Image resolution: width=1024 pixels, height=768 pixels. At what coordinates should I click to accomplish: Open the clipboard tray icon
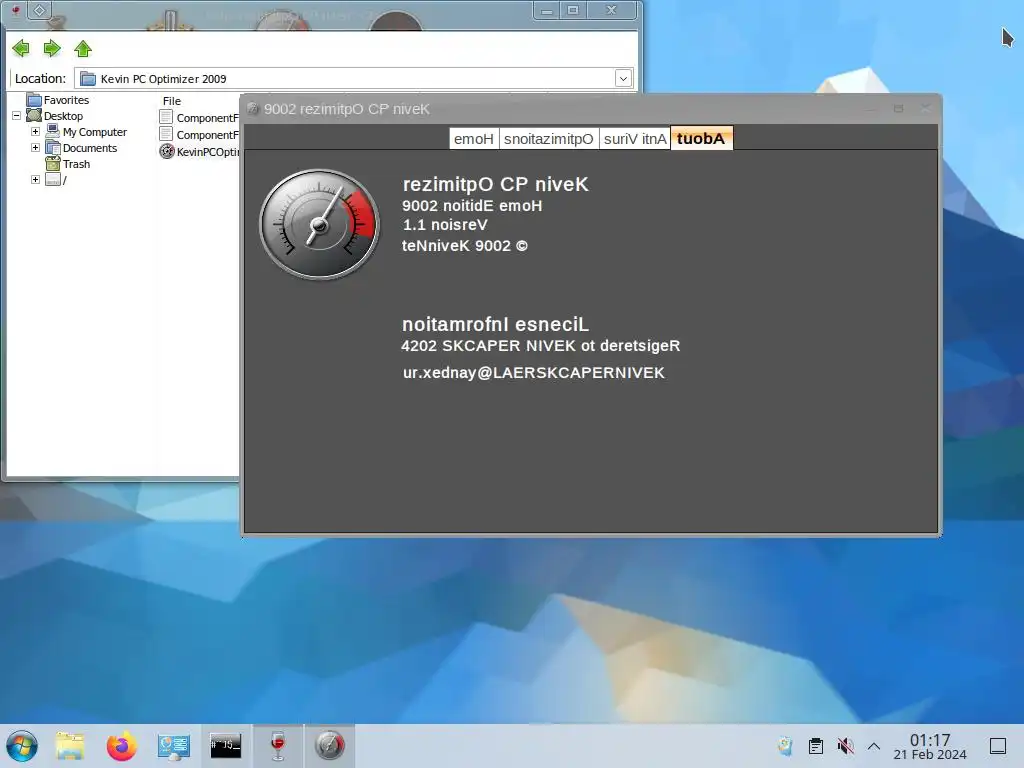(816, 746)
